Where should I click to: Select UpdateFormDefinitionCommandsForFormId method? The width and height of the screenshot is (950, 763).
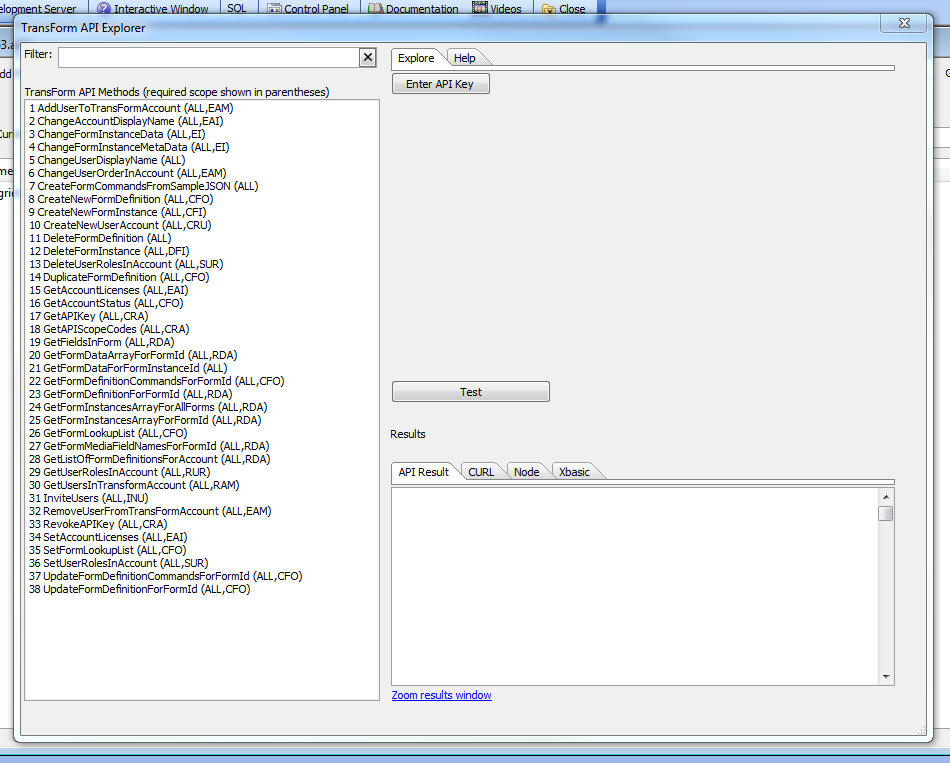click(x=165, y=576)
